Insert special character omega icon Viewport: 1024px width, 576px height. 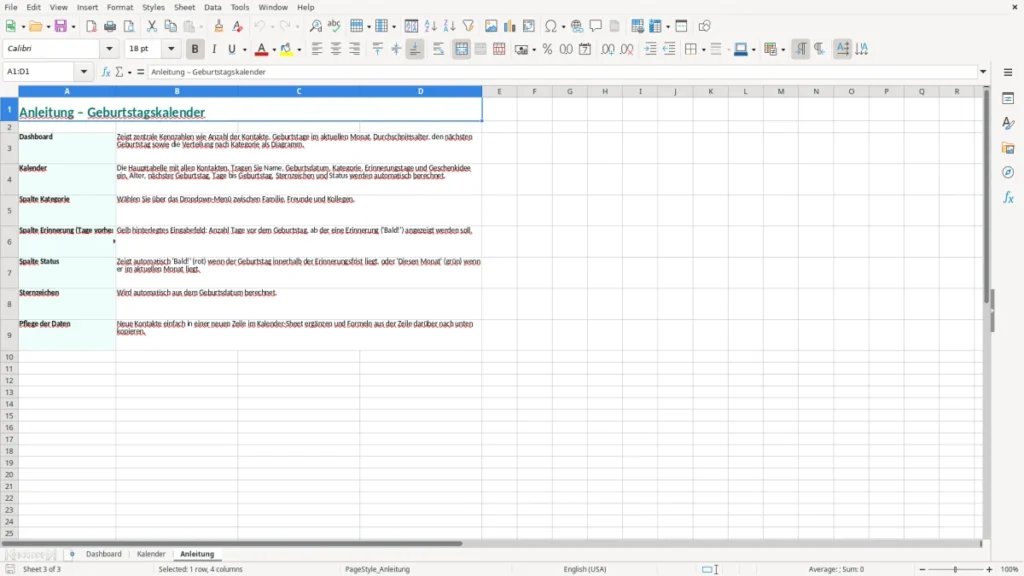(x=551, y=26)
